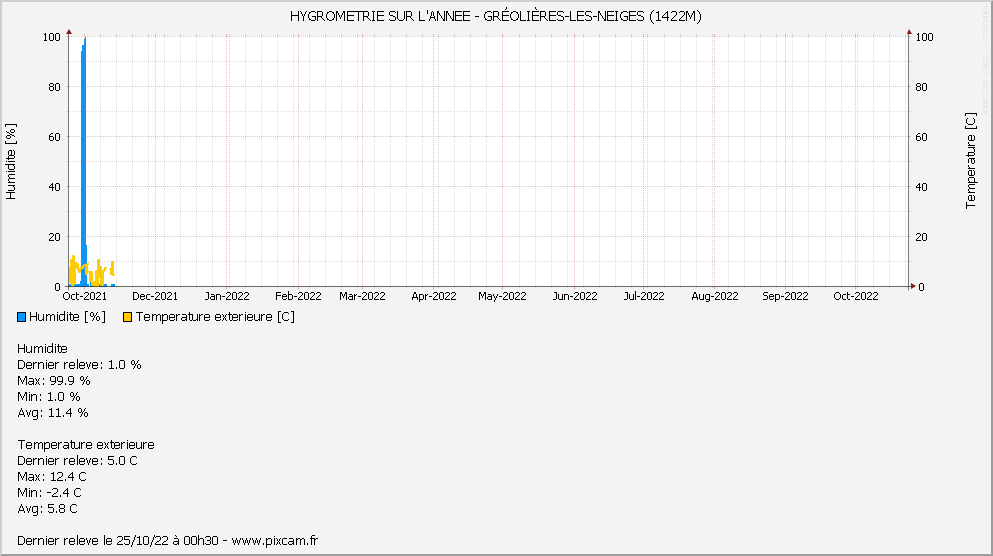Click the red arrow at the x-axis end
Image resolution: width=993 pixels, height=556 pixels.
click(x=913, y=286)
